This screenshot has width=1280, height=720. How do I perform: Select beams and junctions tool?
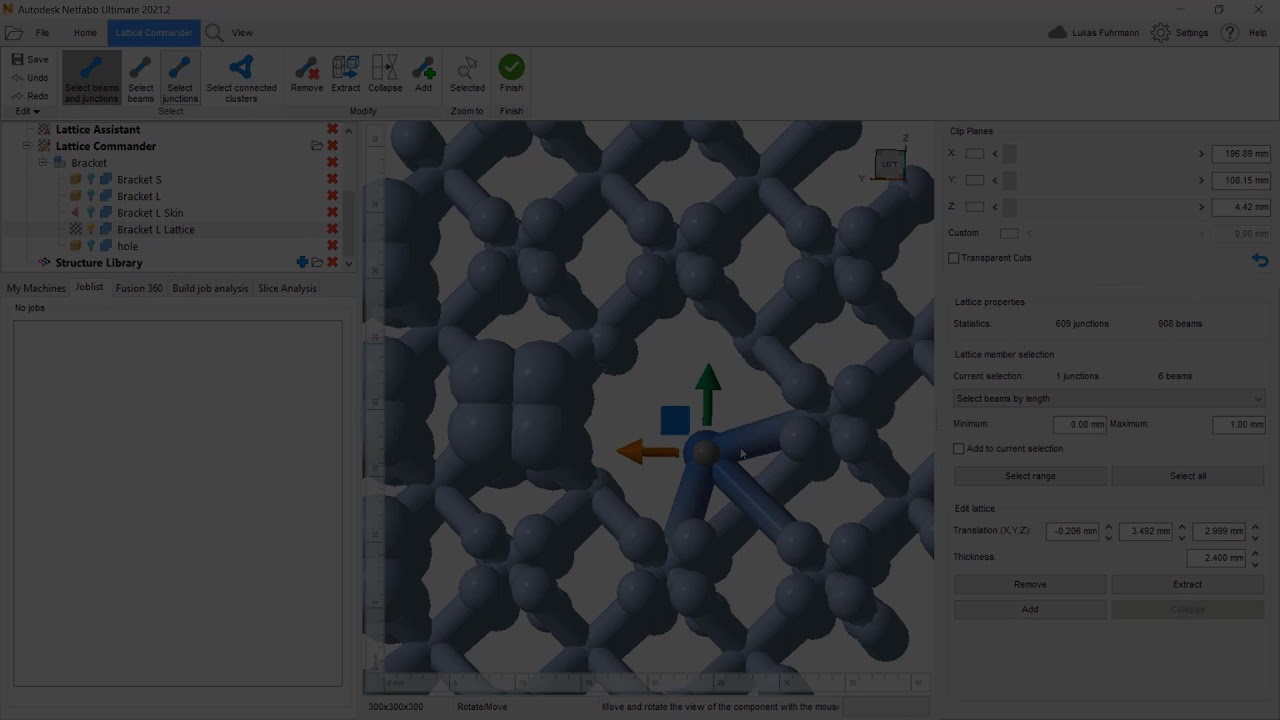point(91,78)
